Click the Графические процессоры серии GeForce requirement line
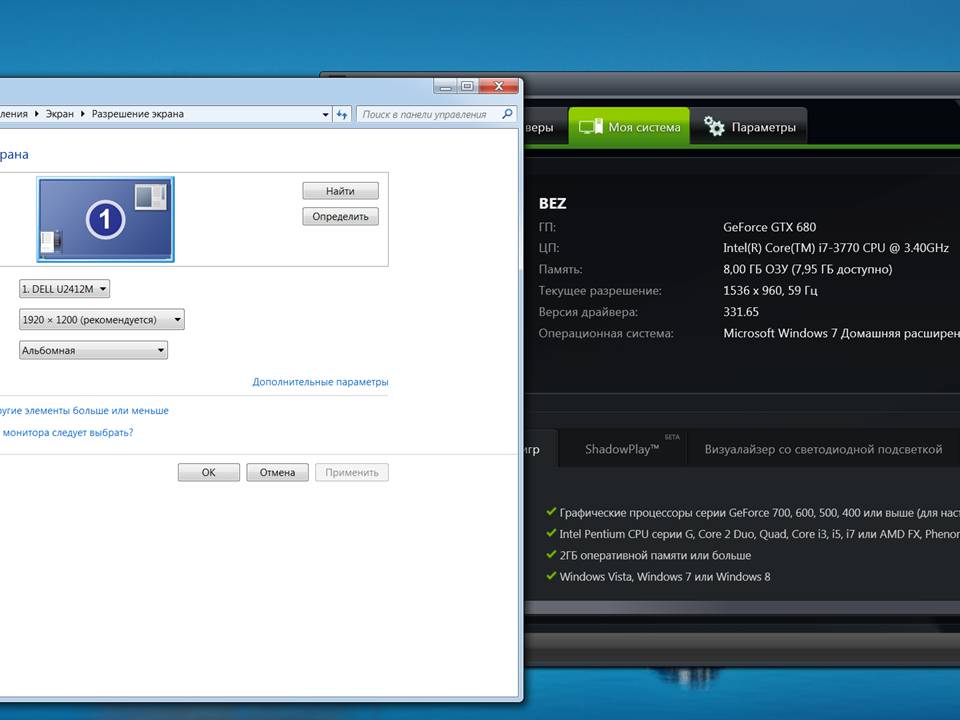The image size is (960, 720). click(759, 512)
